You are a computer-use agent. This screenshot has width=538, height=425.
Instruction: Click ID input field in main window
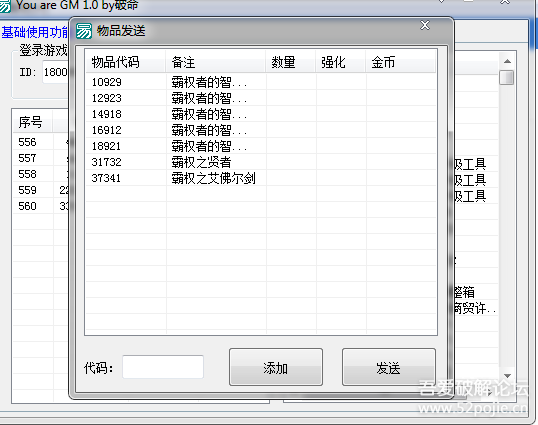click(55, 72)
